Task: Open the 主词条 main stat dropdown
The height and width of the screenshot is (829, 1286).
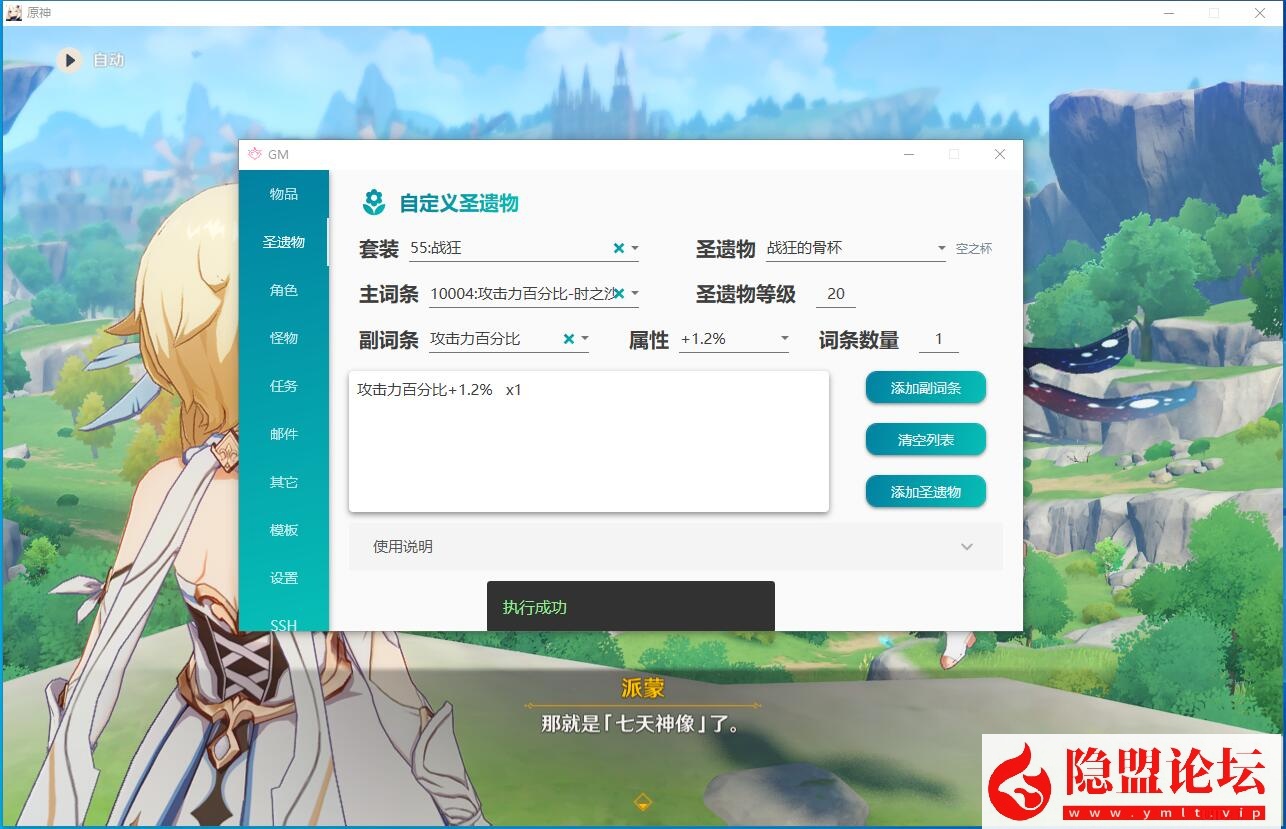Action: coord(635,294)
